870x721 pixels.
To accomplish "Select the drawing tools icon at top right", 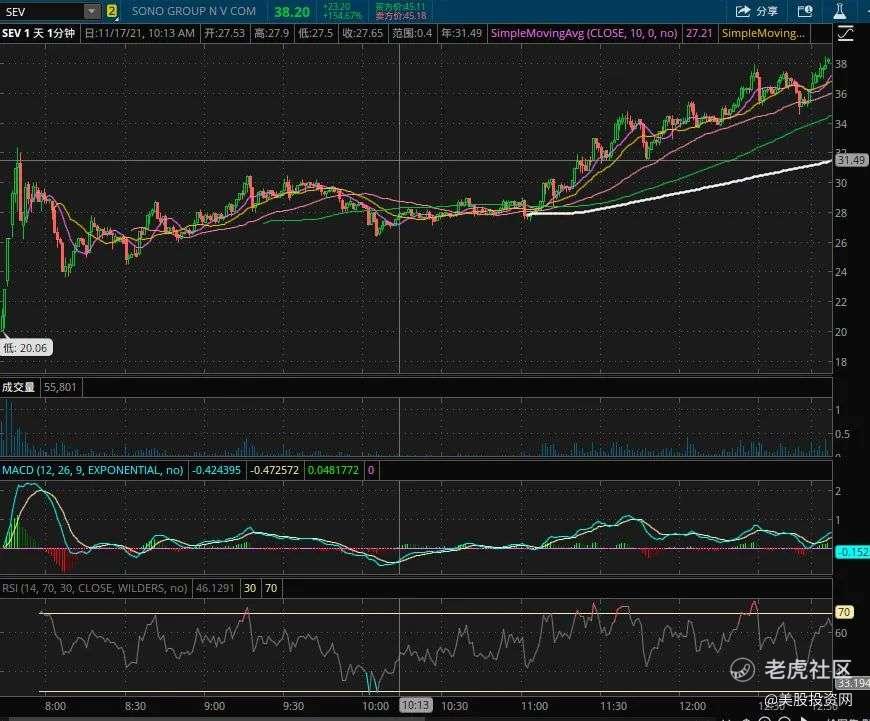I will click(x=846, y=33).
